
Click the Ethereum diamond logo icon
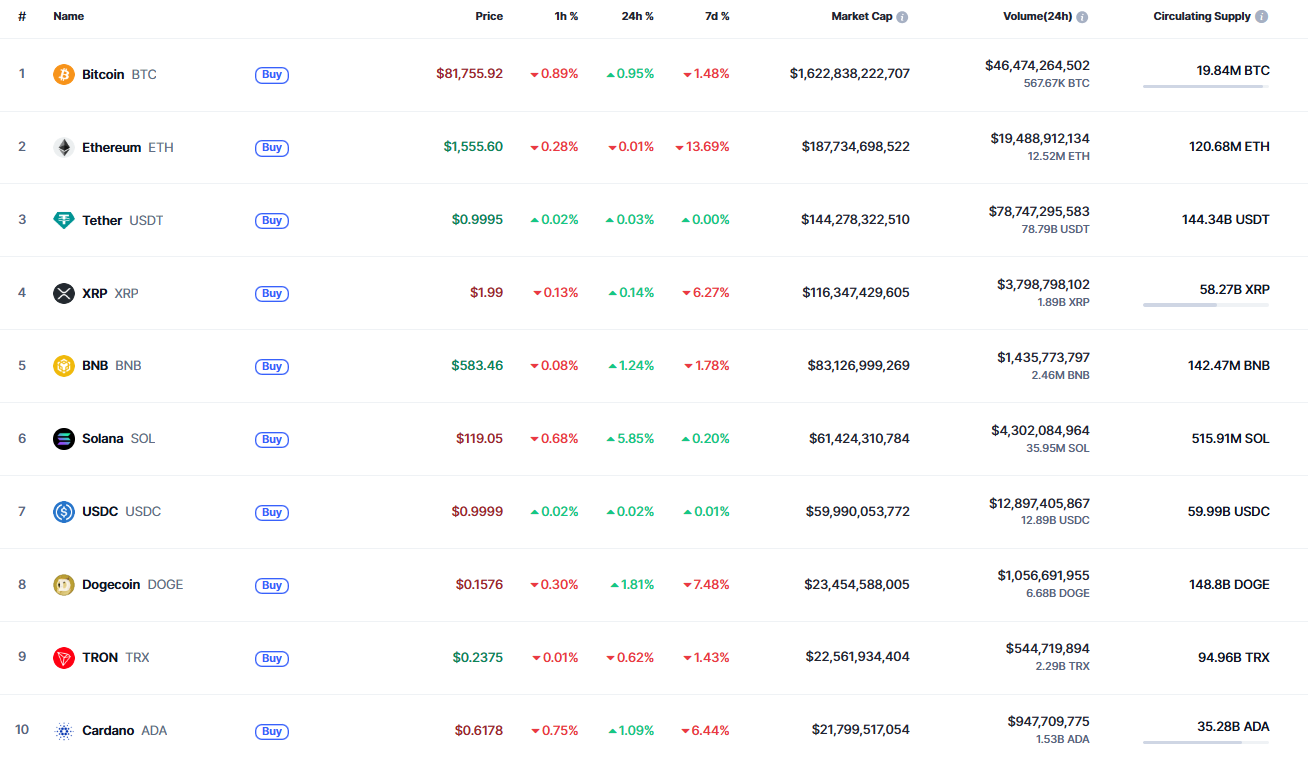coord(64,147)
